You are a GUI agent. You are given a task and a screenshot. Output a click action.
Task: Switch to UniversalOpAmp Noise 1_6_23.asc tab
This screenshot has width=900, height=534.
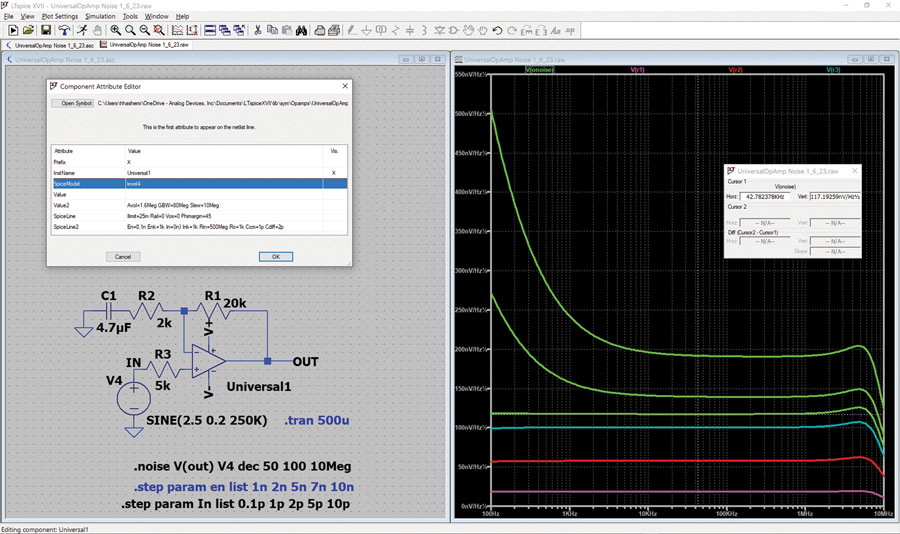(x=51, y=45)
